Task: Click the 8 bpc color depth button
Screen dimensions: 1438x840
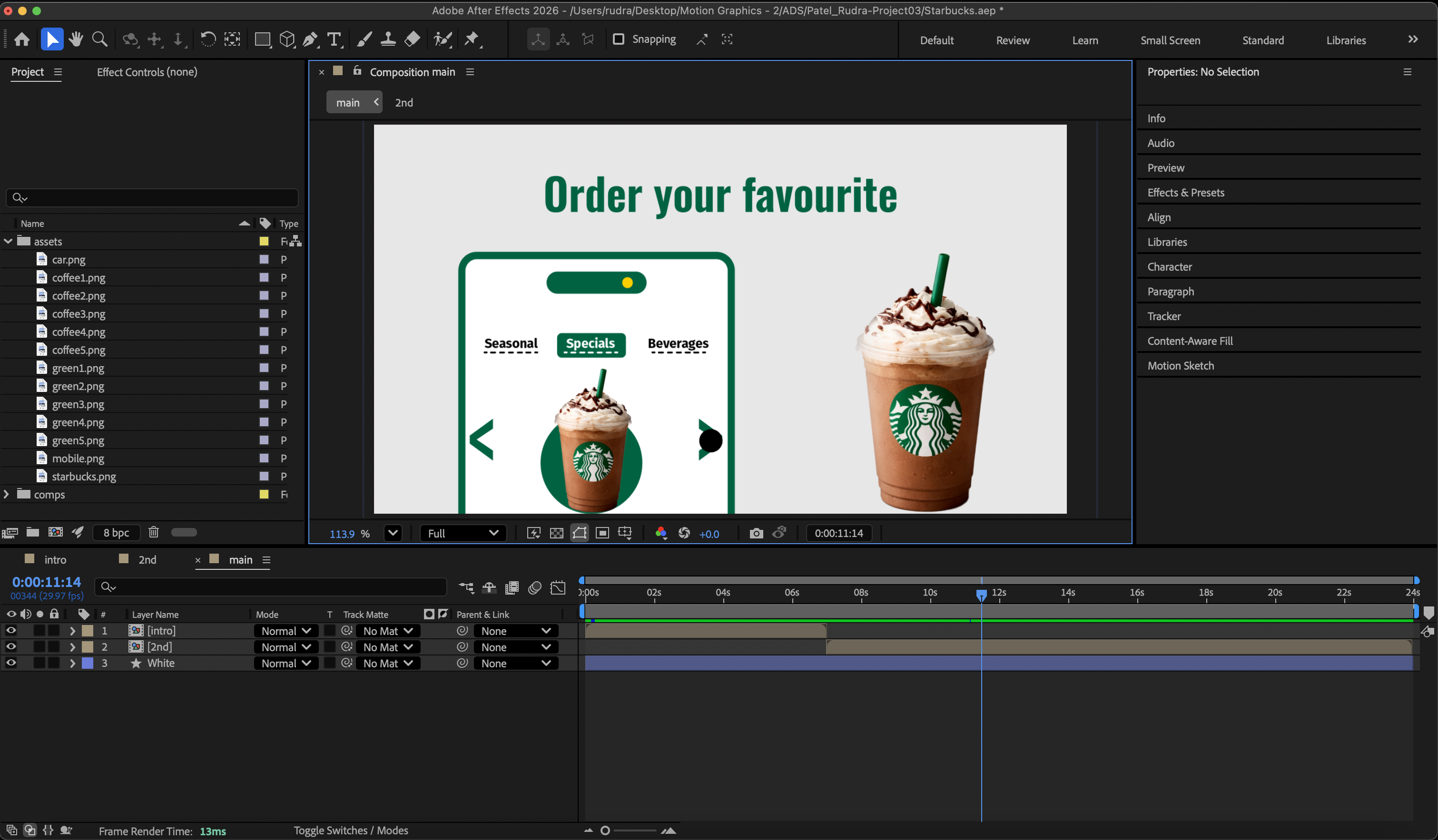Action: (x=117, y=532)
